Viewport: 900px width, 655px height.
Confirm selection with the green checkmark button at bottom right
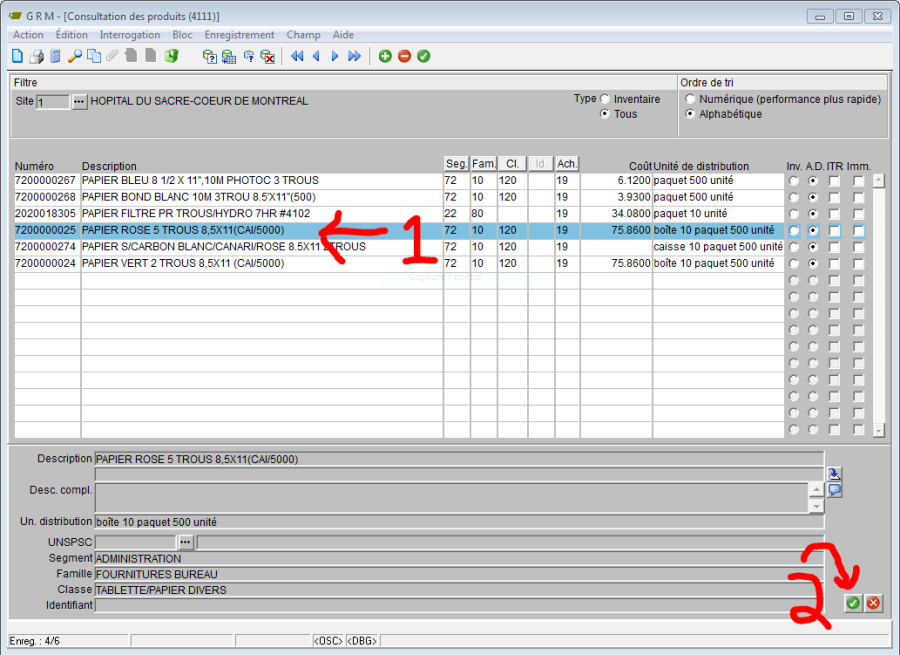(x=852, y=603)
